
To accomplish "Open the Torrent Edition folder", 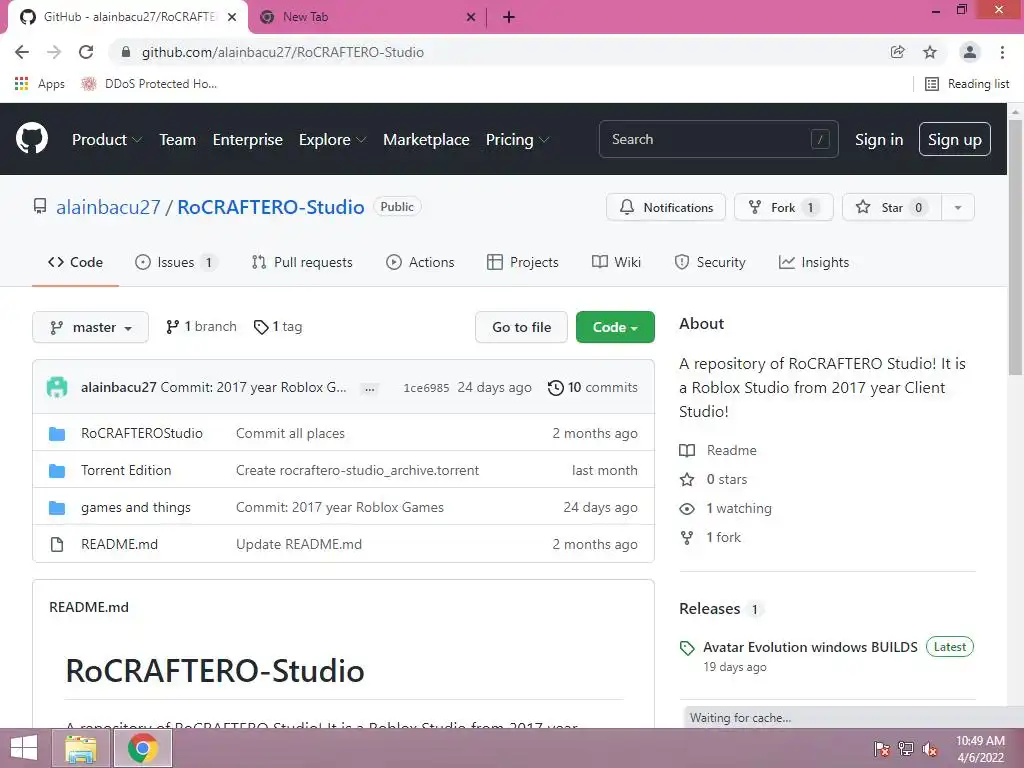I will click(x=126, y=470).
